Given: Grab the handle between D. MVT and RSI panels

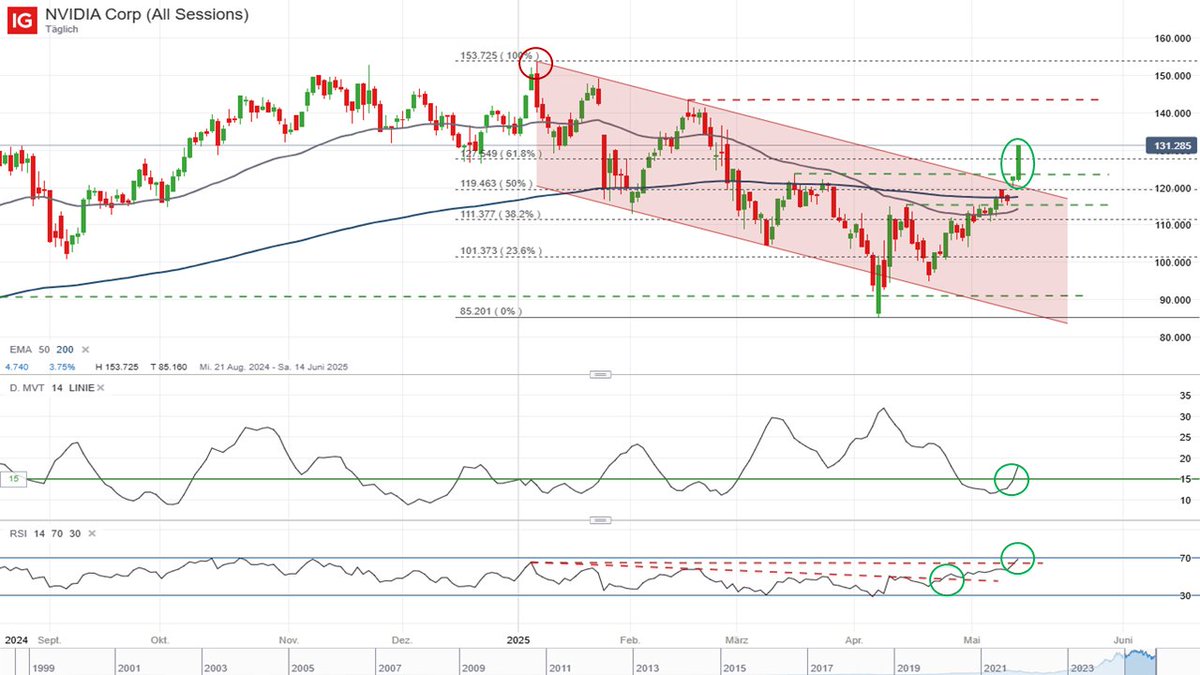Looking at the screenshot, I should pos(600,520).
